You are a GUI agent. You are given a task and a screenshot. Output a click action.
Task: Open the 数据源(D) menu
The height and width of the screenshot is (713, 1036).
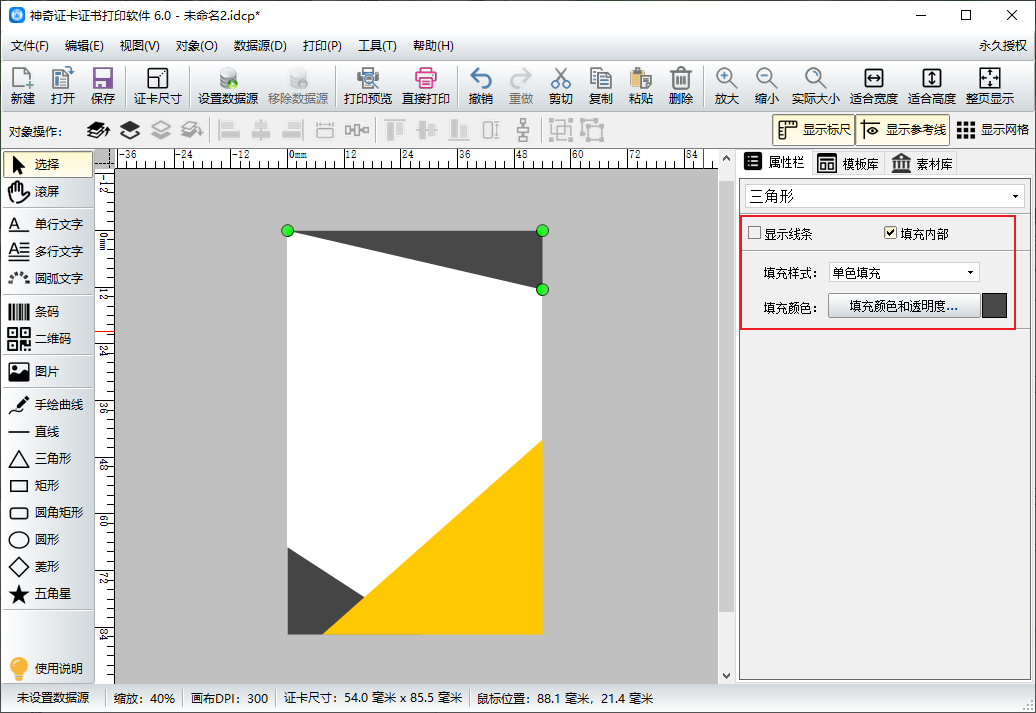[260, 46]
